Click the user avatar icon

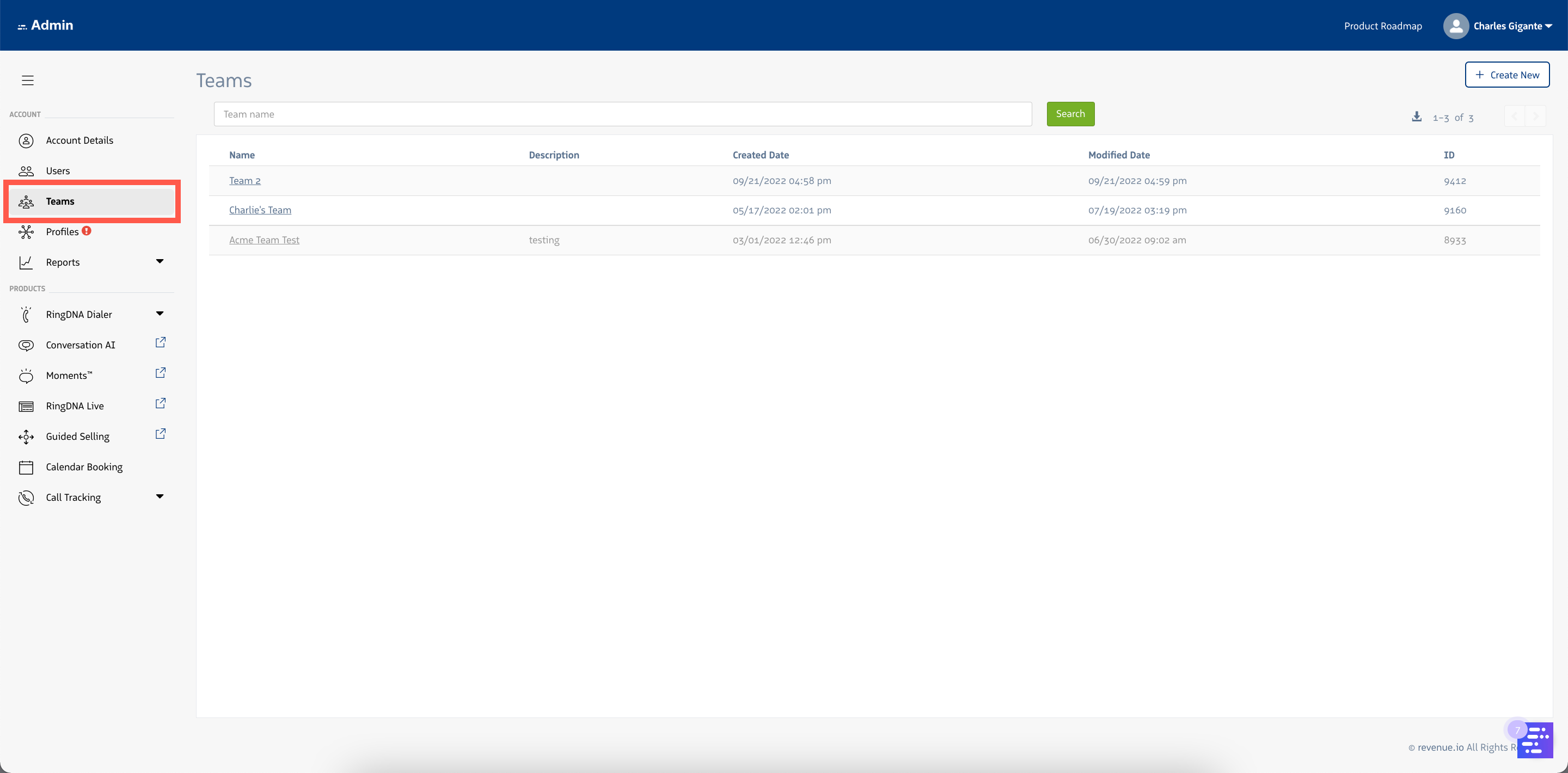point(1455,26)
